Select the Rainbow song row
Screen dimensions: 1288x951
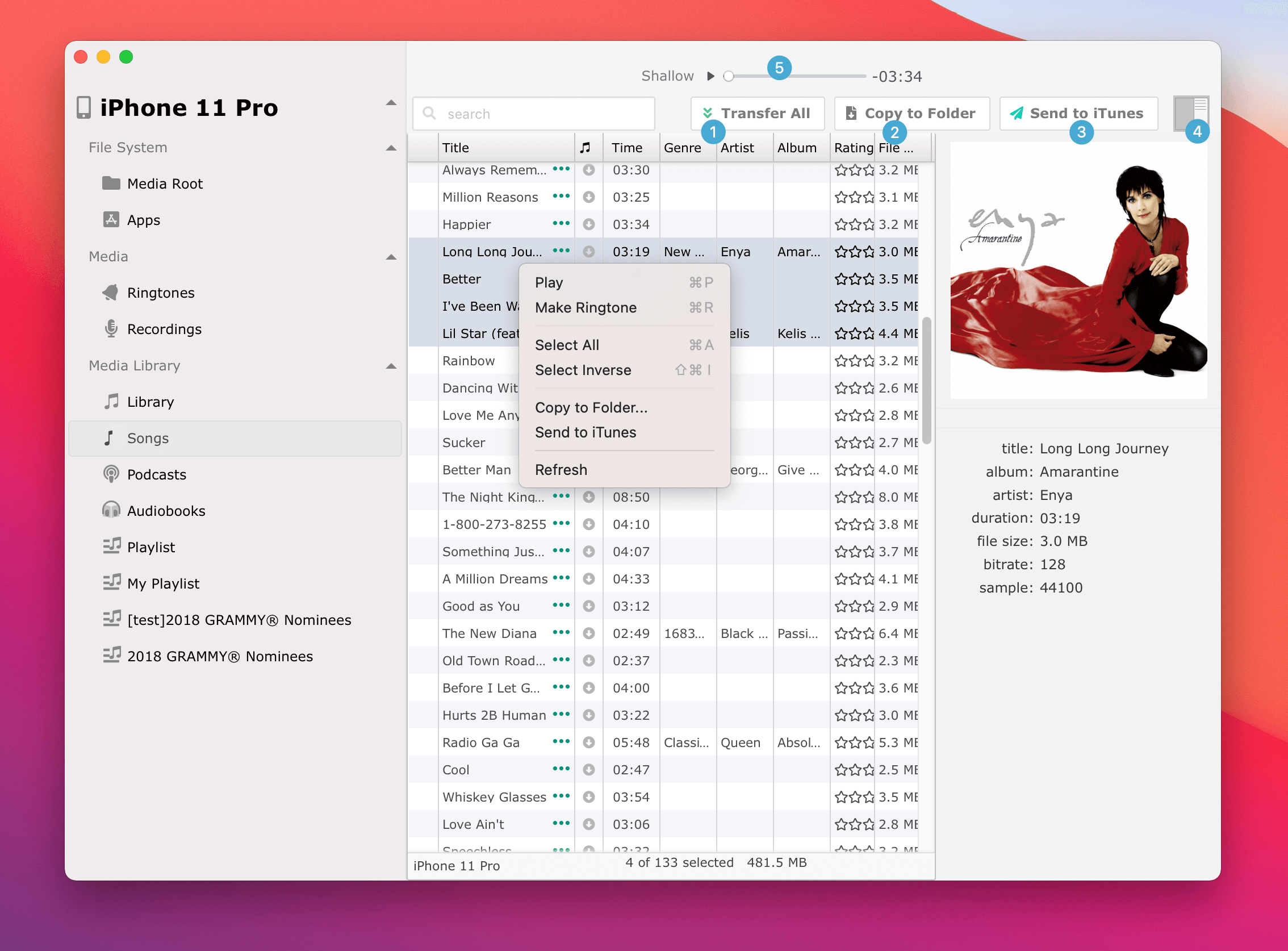tap(663, 360)
